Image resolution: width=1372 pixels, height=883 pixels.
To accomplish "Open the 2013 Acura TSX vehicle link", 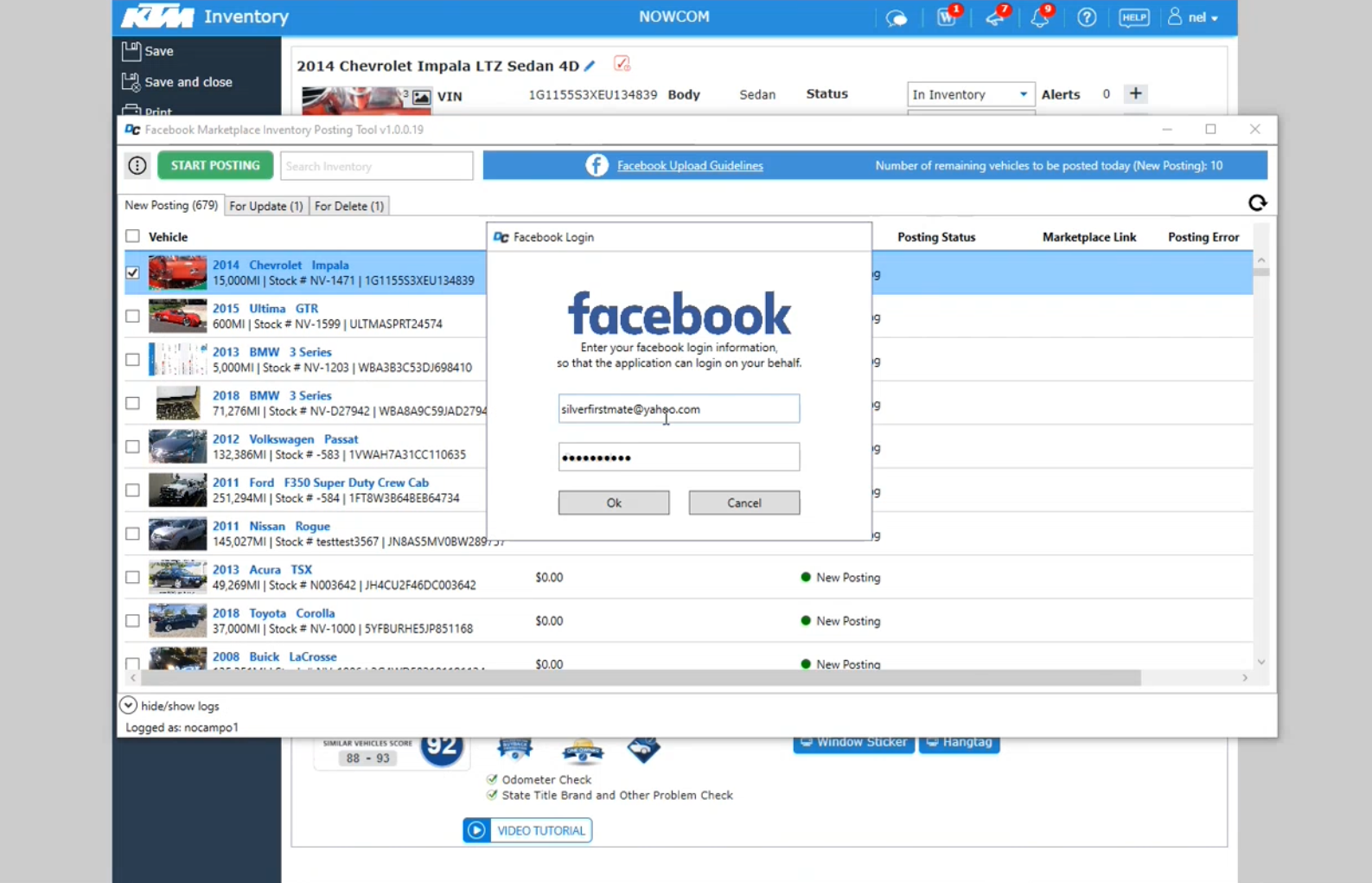I will coord(262,570).
